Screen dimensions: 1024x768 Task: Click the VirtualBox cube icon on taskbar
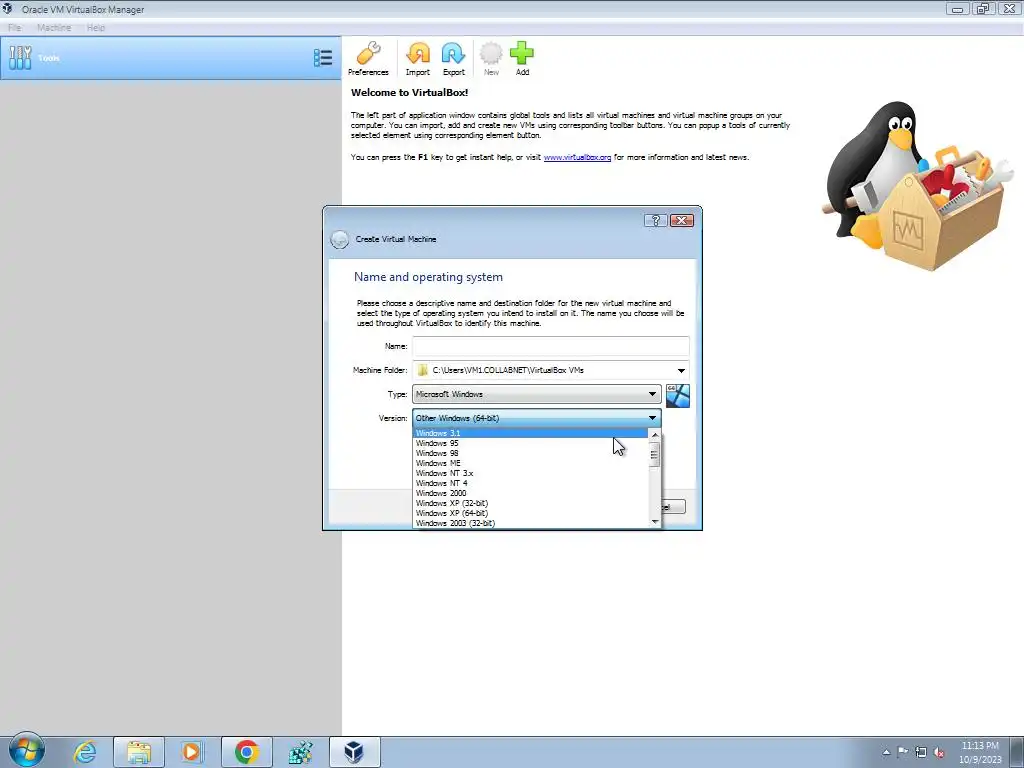[x=354, y=752]
